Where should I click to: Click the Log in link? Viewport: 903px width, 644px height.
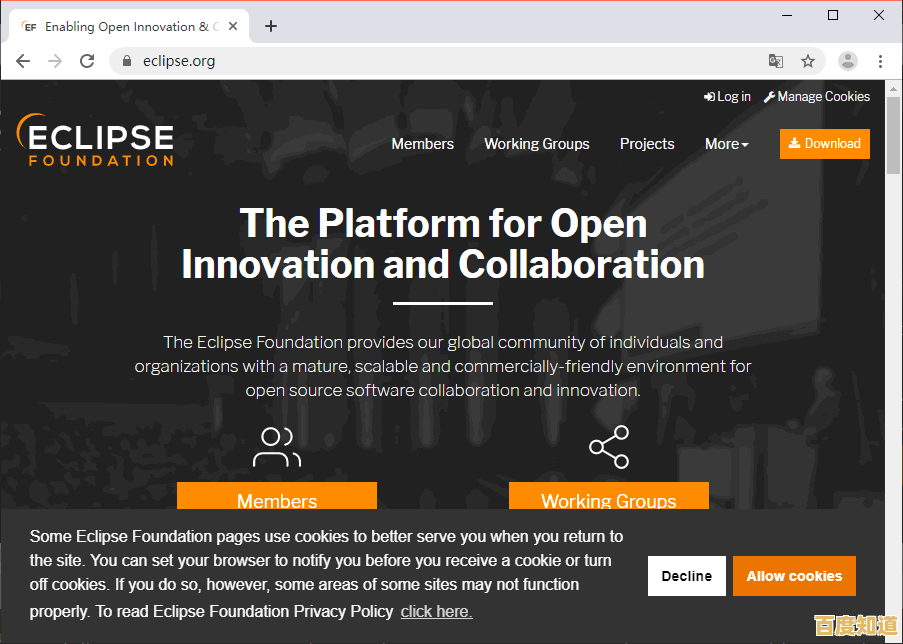[x=727, y=97]
